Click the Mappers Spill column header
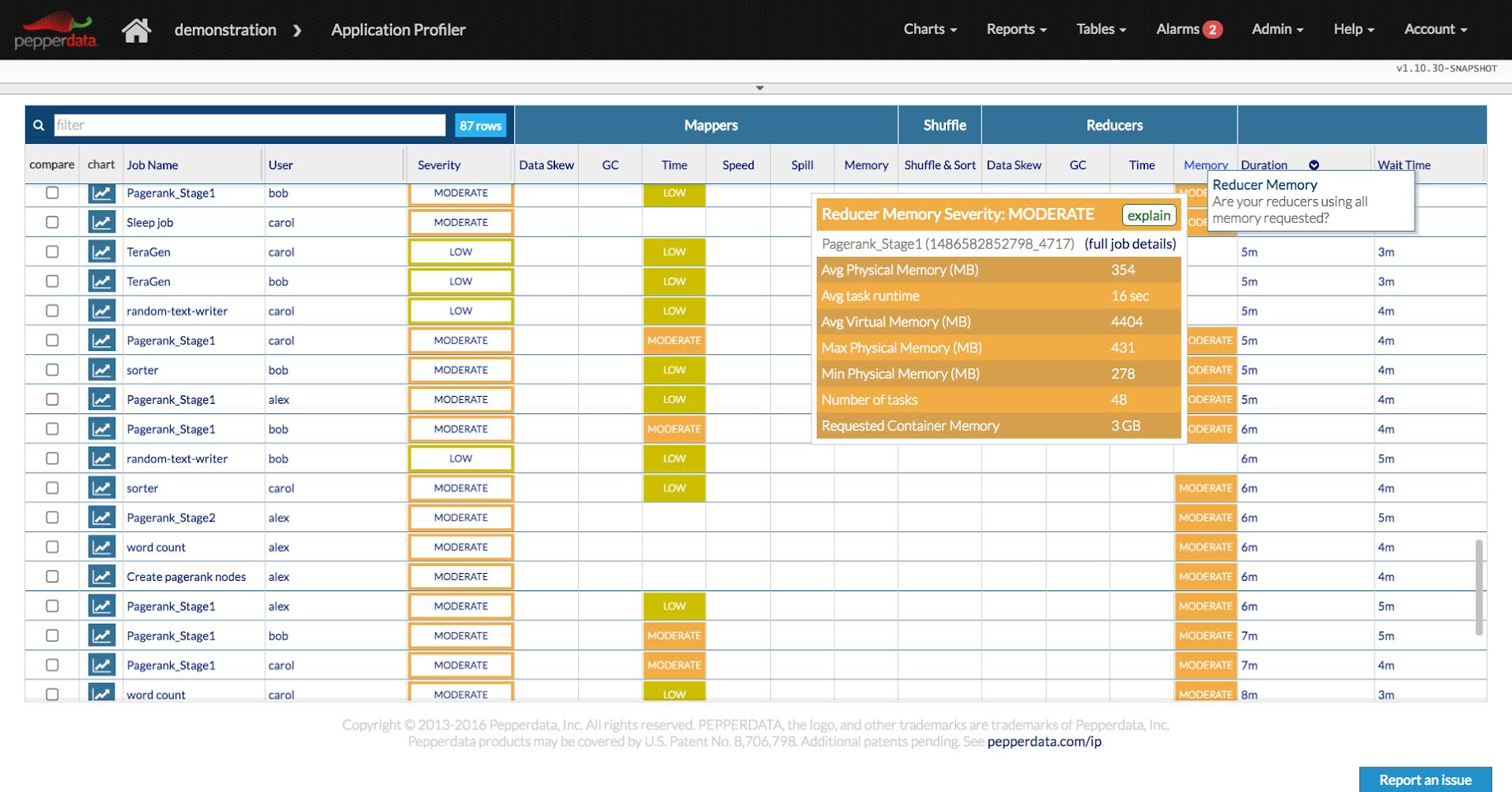 (802, 165)
